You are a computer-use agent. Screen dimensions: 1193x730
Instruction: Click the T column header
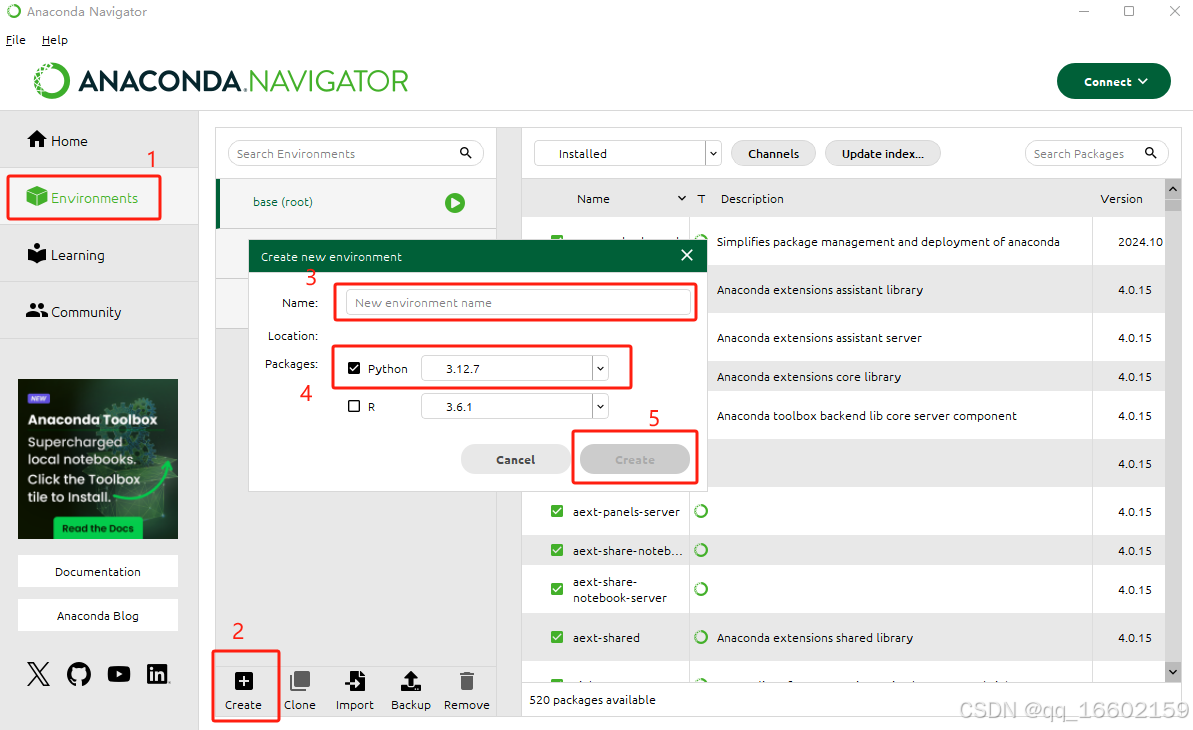pos(701,199)
